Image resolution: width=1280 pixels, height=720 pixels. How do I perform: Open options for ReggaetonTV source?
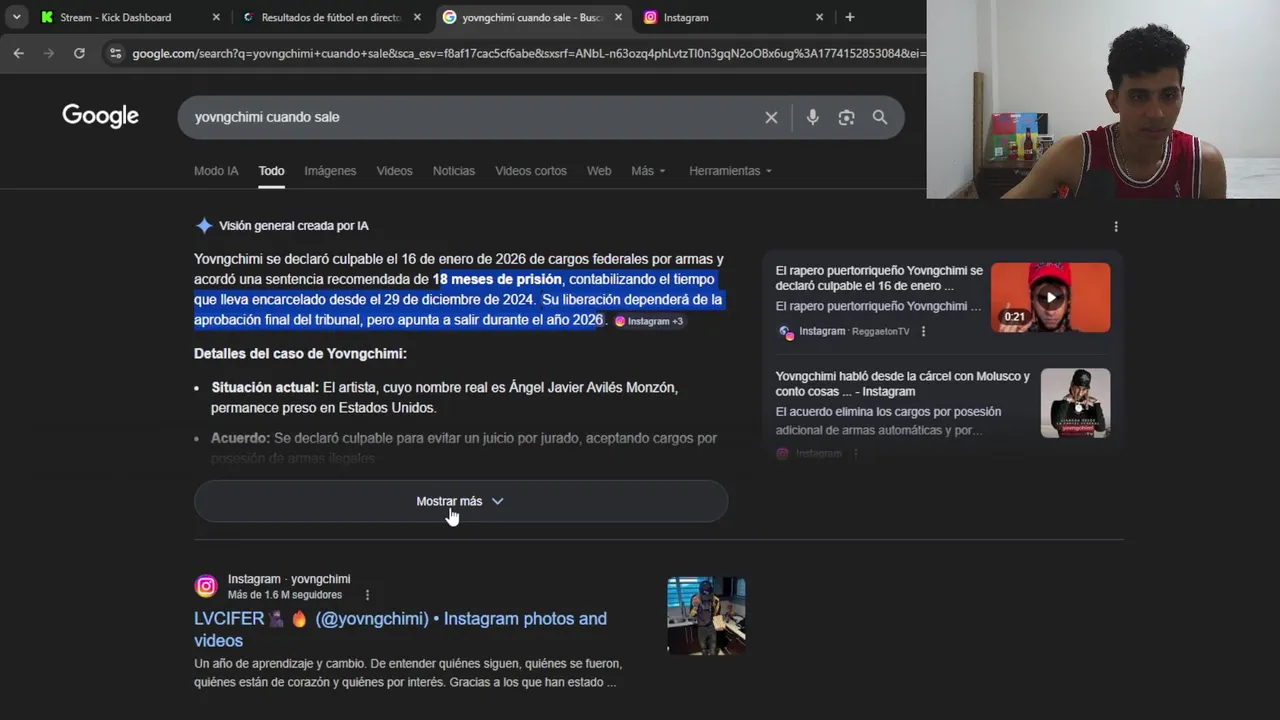[923, 331]
